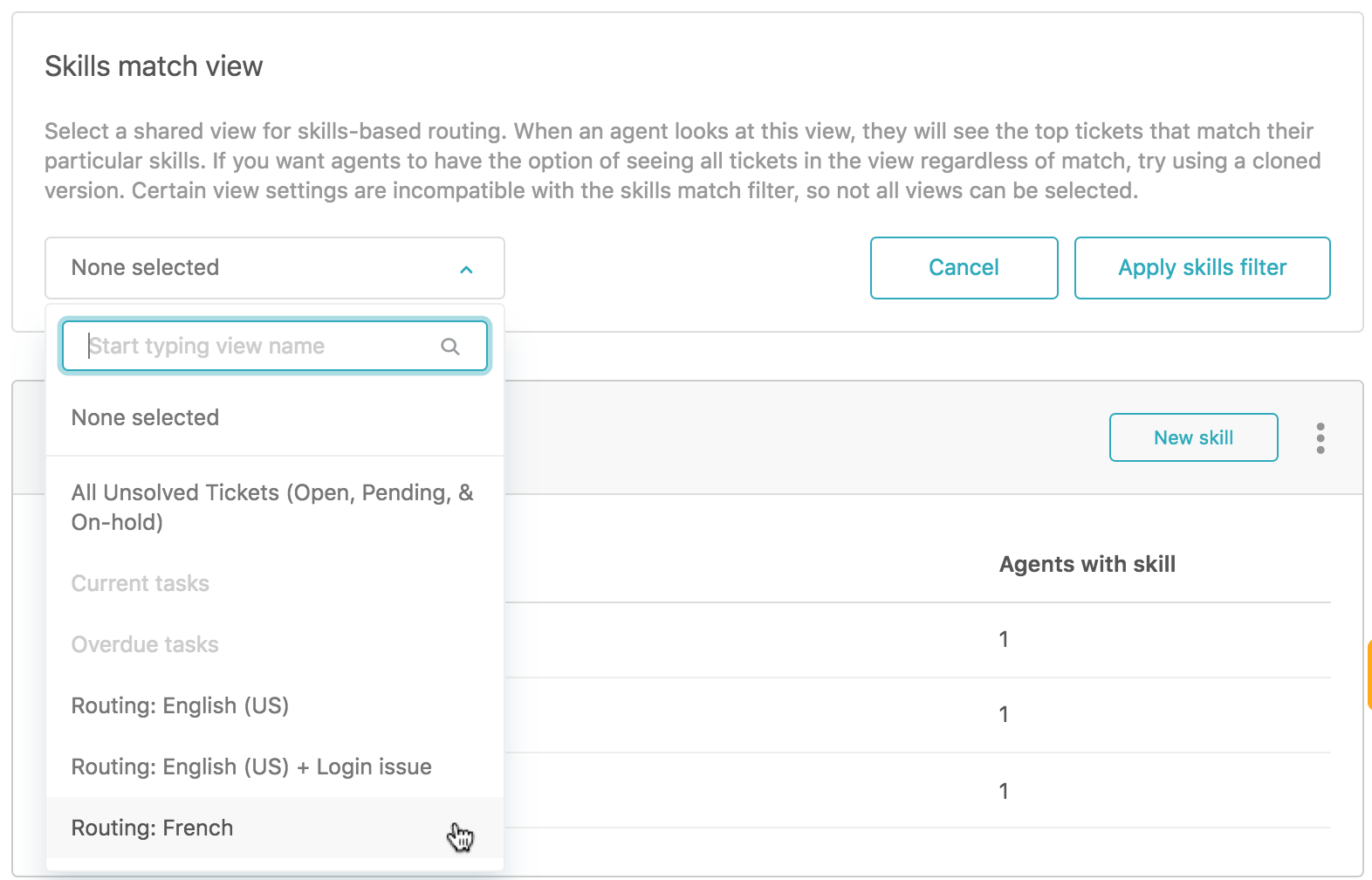Cancel the skills match selection
This screenshot has height=880, width=1372.
point(964,268)
